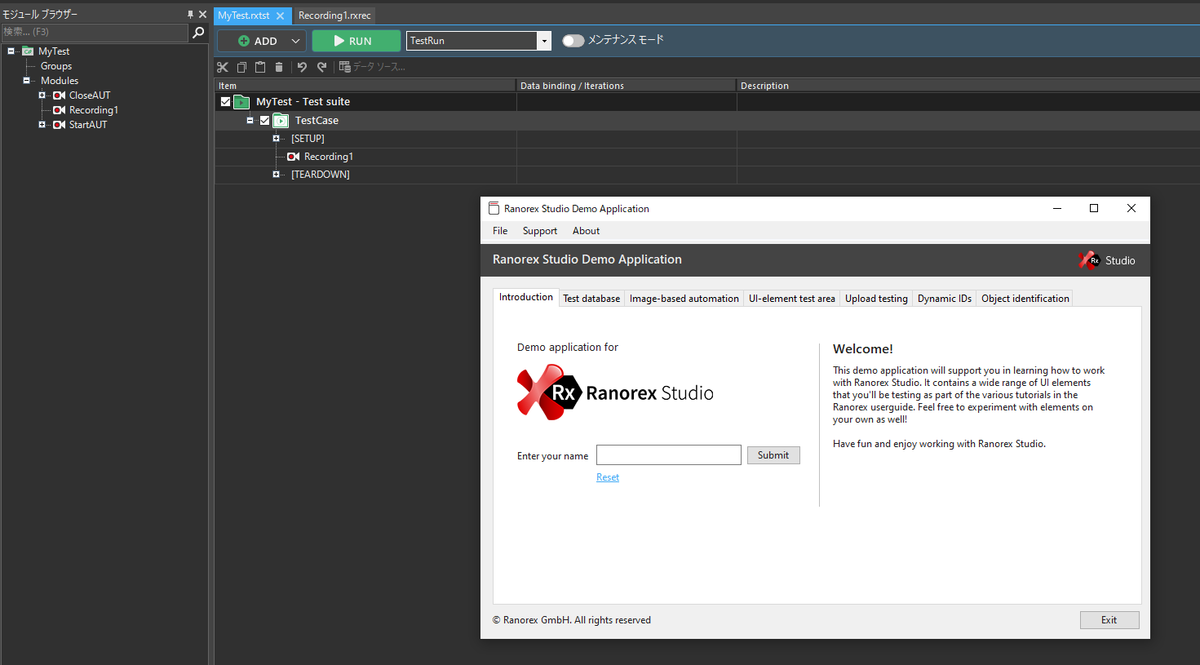The height and width of the screenshot is (665, 1200).
Task: Pin the module browser panel
Action: [190, 14]
